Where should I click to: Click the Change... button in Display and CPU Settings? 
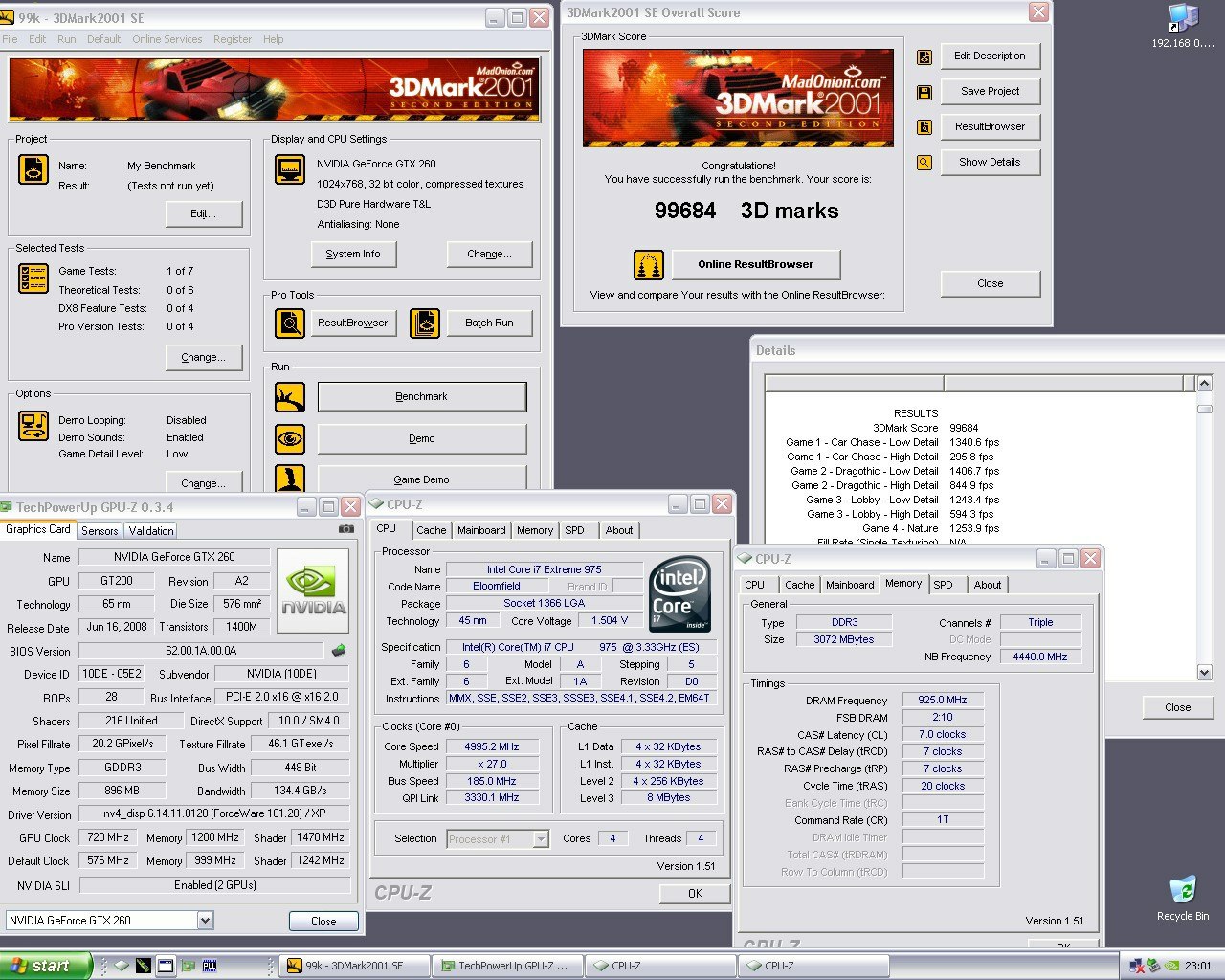coord(489,254)
